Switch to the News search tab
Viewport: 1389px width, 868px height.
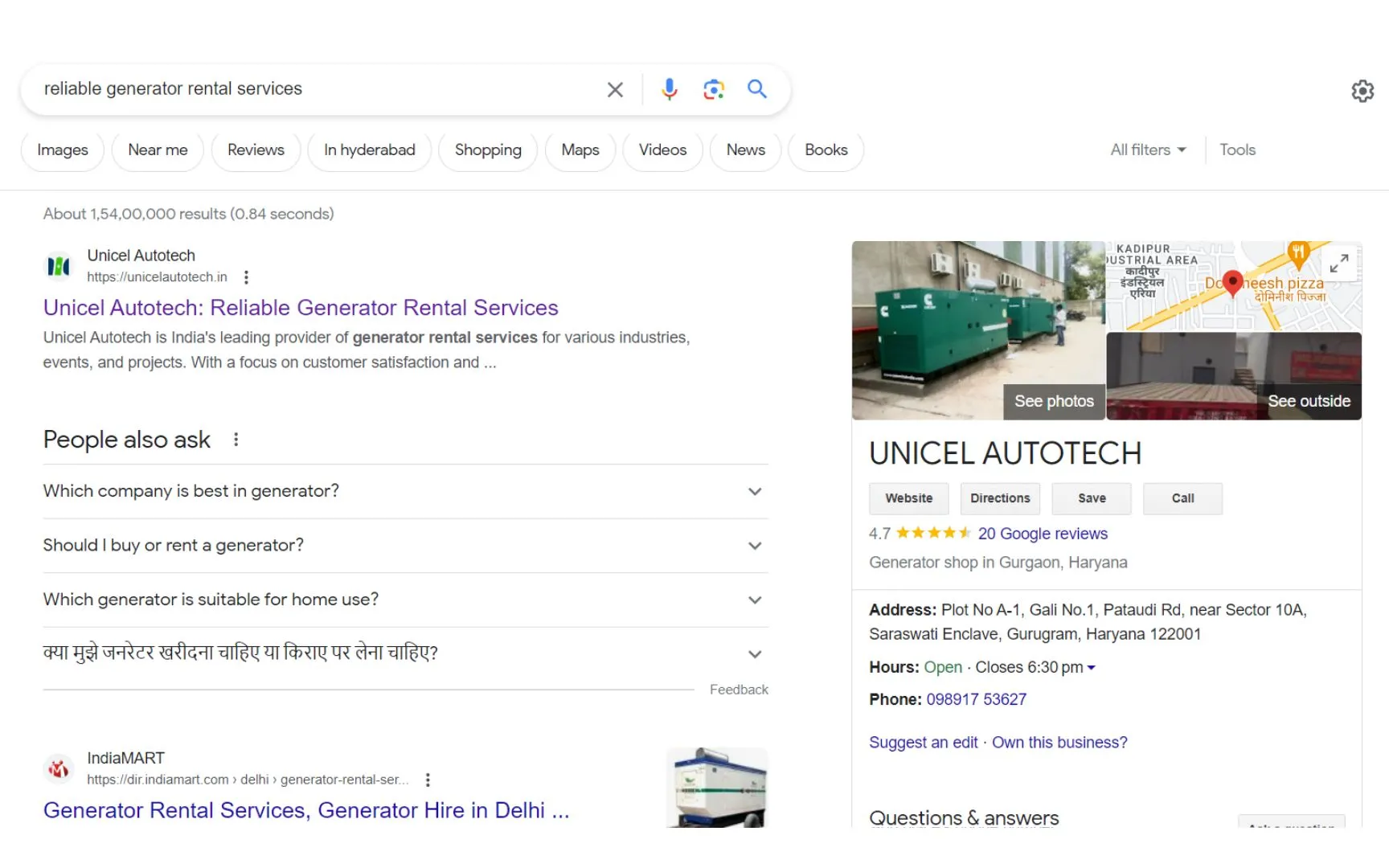[x=744, y=149]
